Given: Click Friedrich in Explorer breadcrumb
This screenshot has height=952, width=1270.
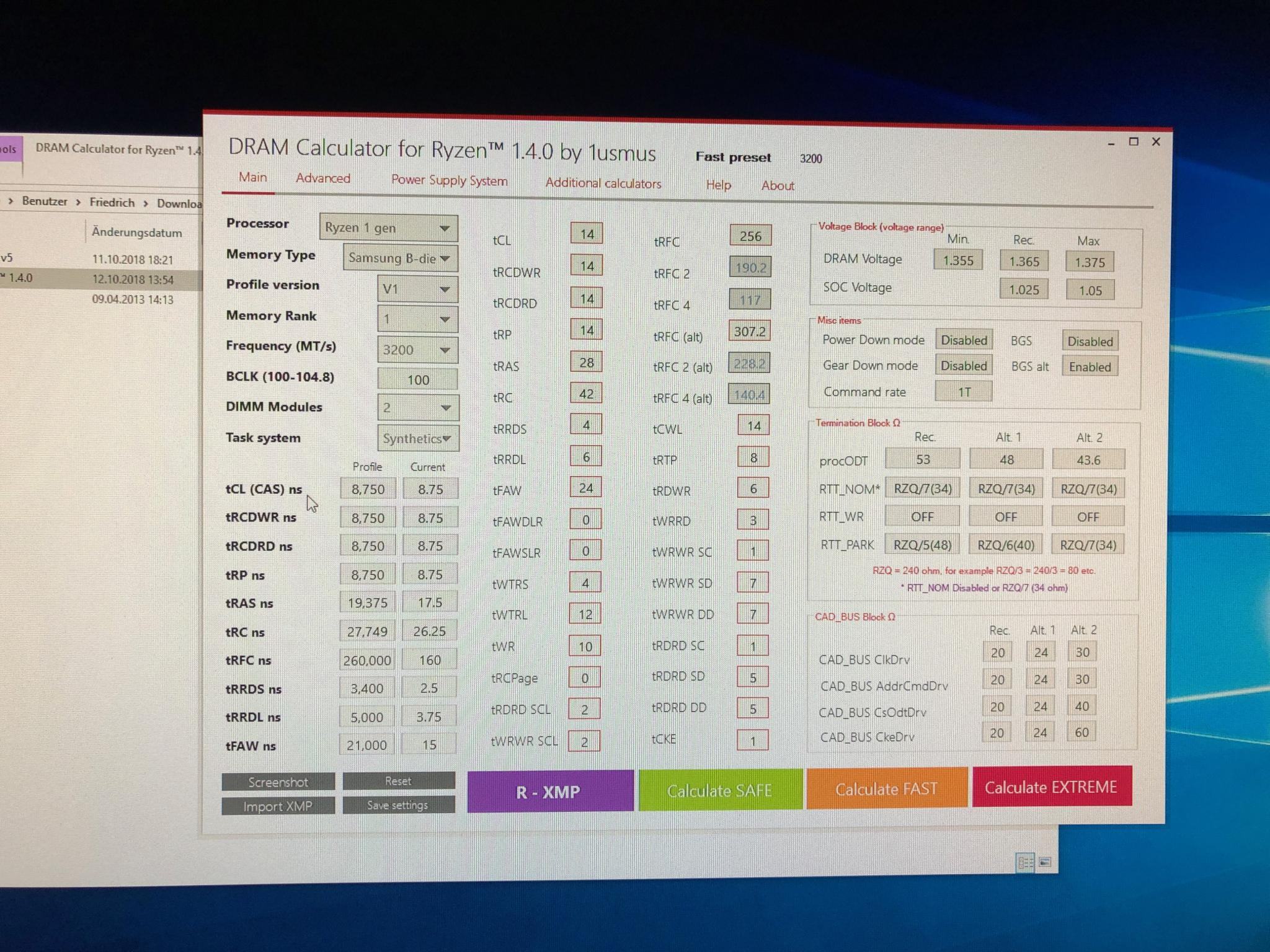Looking at the screenshot, I should point(112,202).
